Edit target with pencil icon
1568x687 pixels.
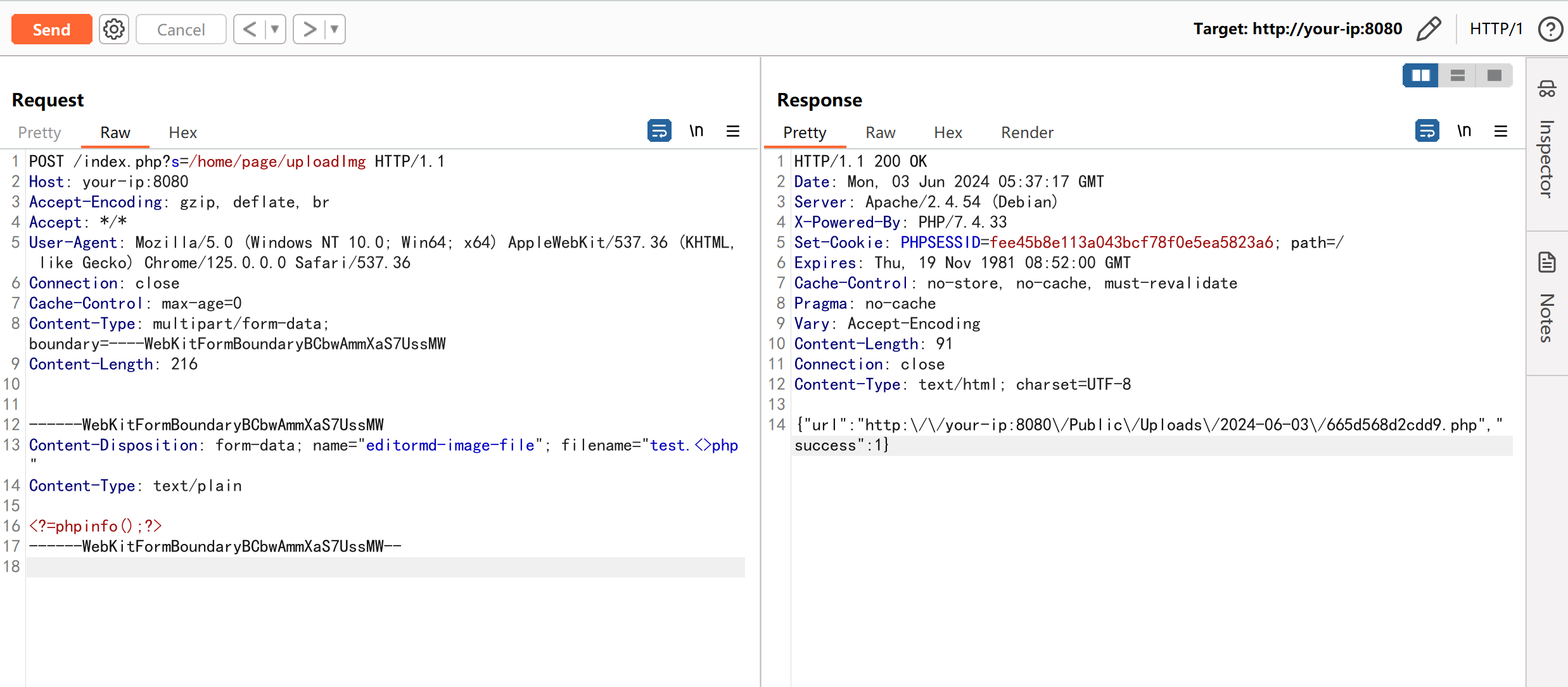(x=1429, y=29)
